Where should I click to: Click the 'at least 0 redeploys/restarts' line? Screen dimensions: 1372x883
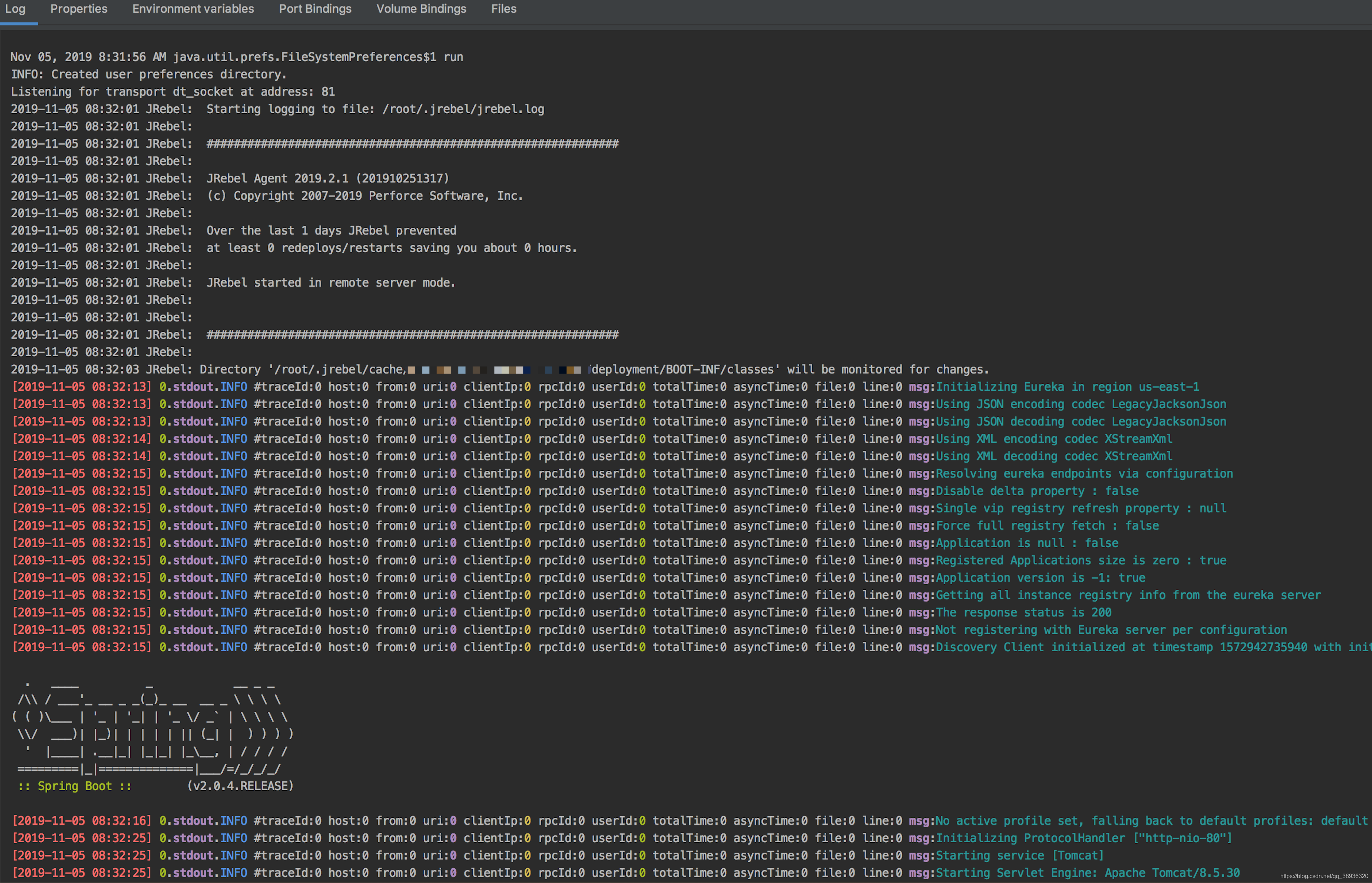294,248
